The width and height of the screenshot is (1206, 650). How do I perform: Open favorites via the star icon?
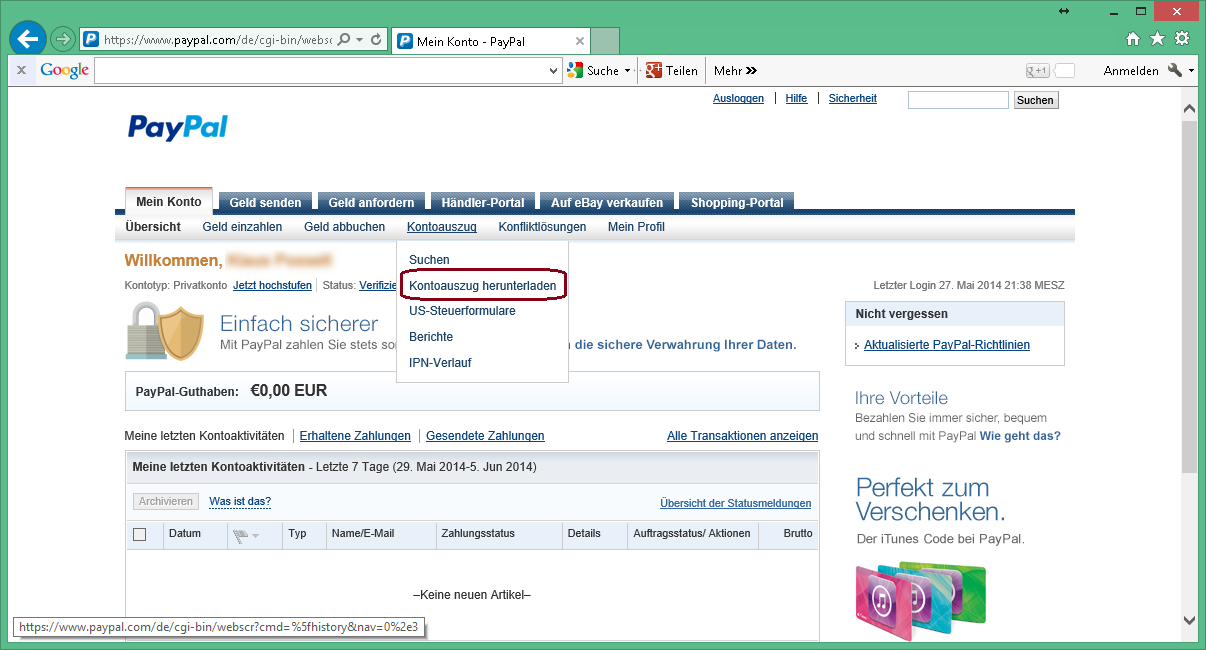click(1157, 39)
